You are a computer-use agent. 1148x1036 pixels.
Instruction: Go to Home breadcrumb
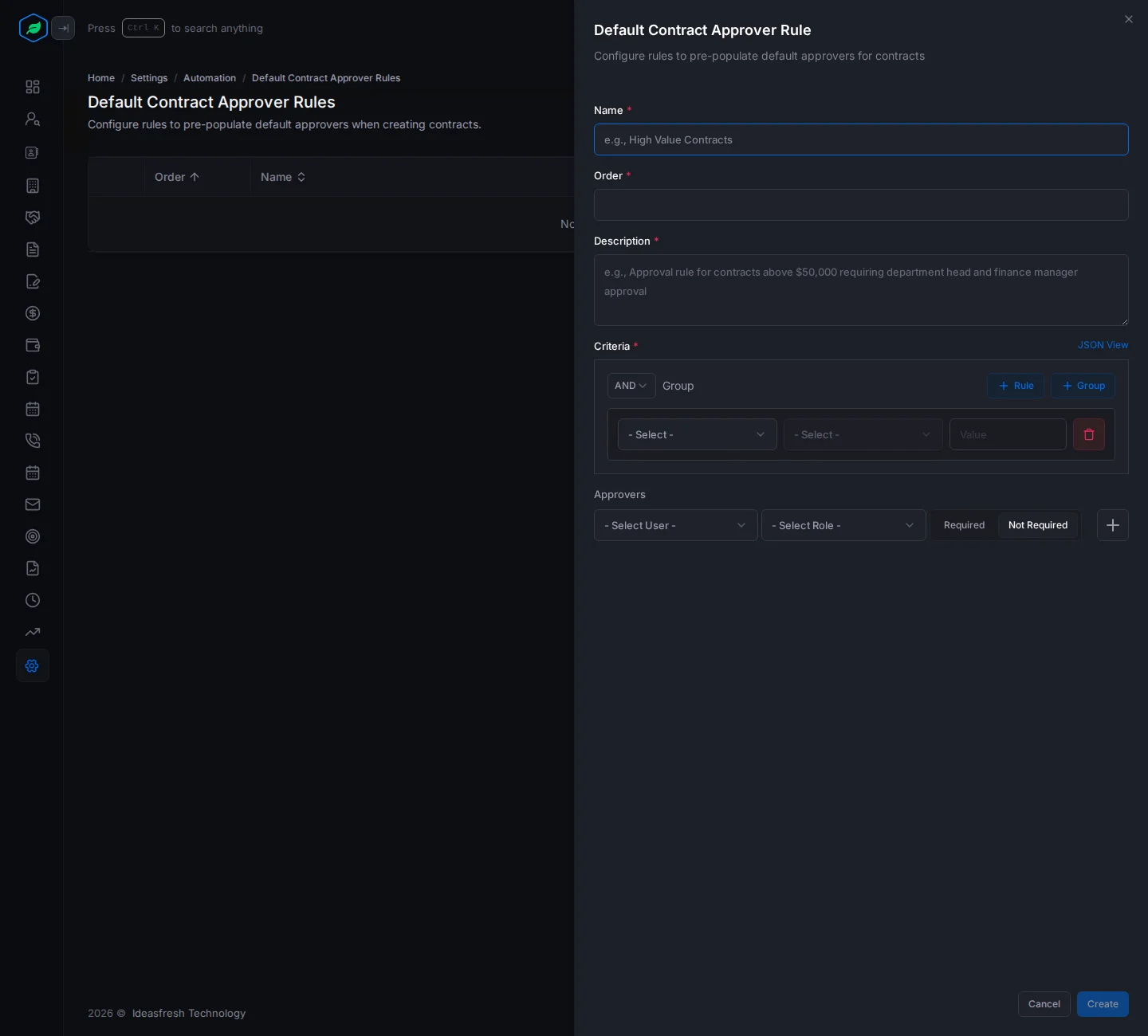101,78
